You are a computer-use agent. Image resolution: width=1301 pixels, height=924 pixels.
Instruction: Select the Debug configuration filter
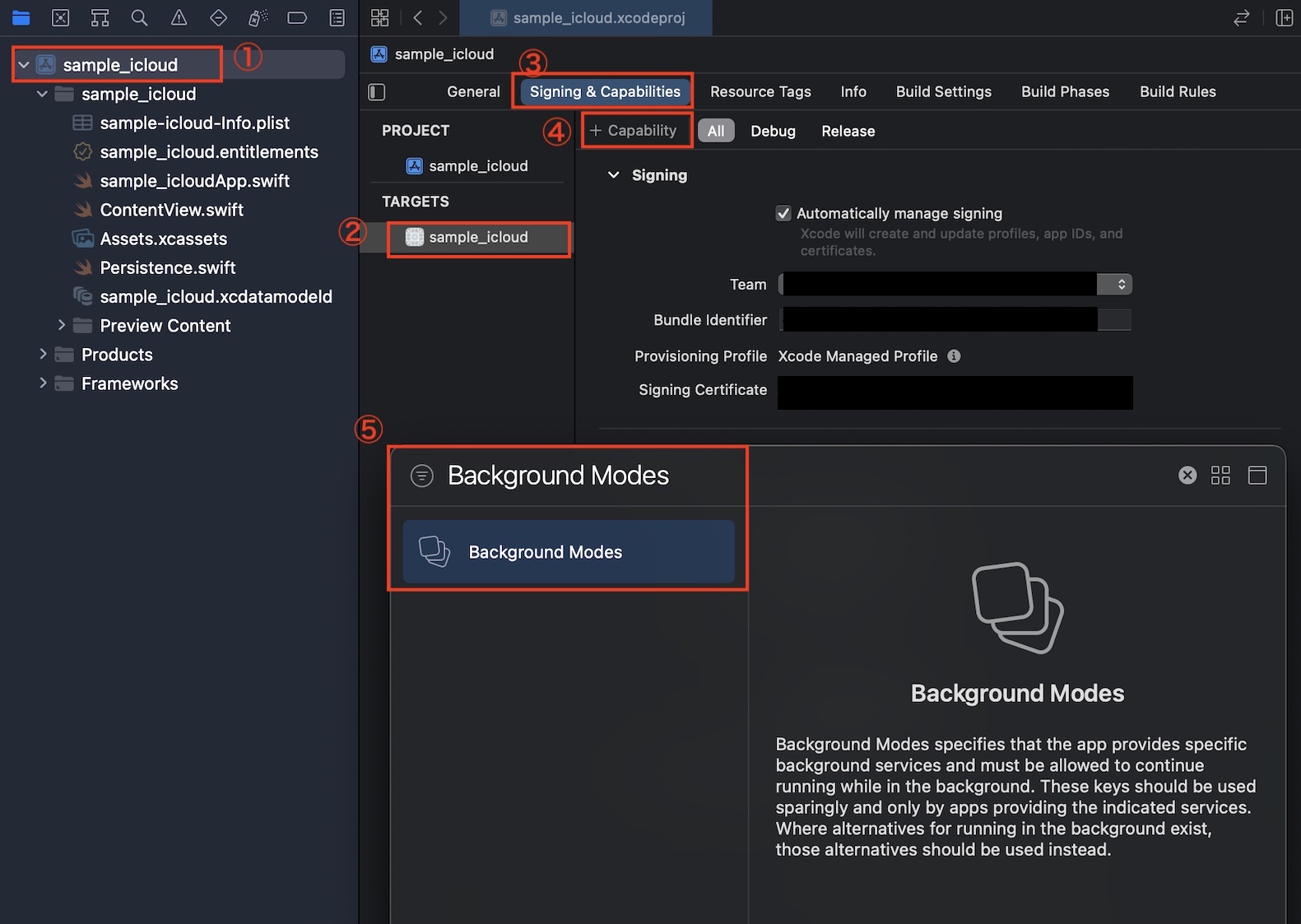click(773, 131)
